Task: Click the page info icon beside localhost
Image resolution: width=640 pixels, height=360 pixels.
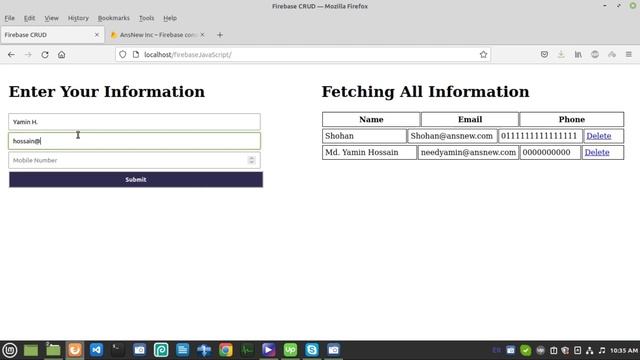Action: (136, 54)
